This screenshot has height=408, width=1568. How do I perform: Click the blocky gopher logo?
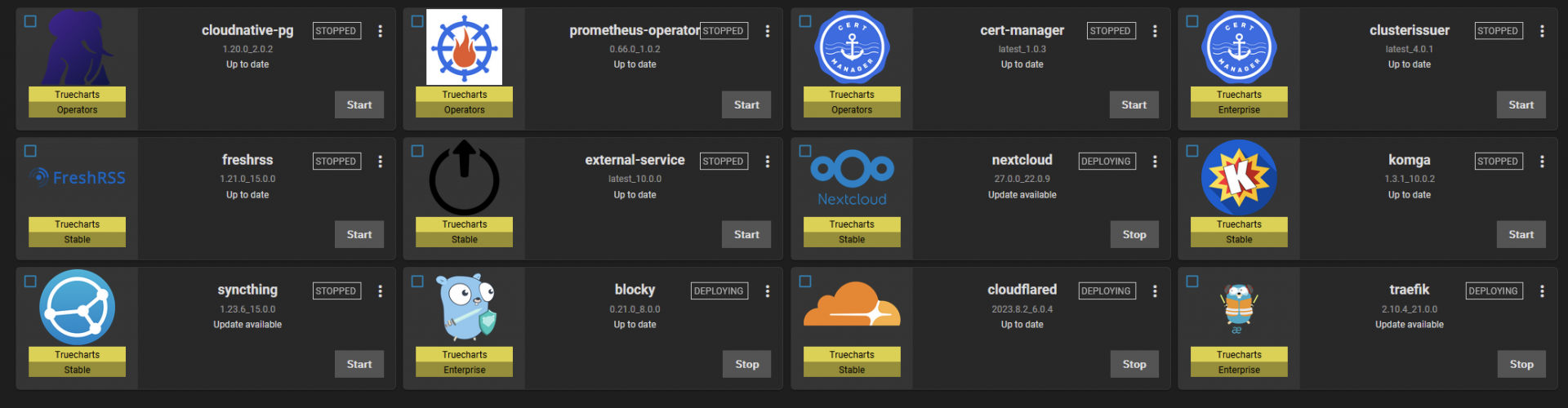click(465, 307)
